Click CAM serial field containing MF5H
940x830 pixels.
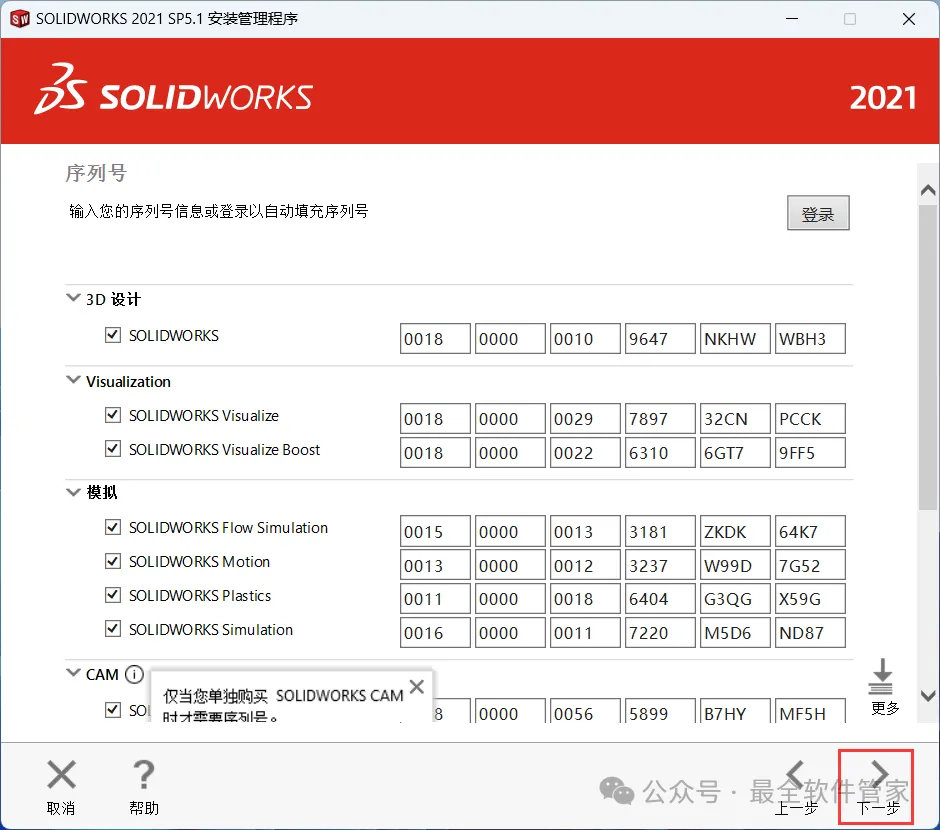coord(810,711)
